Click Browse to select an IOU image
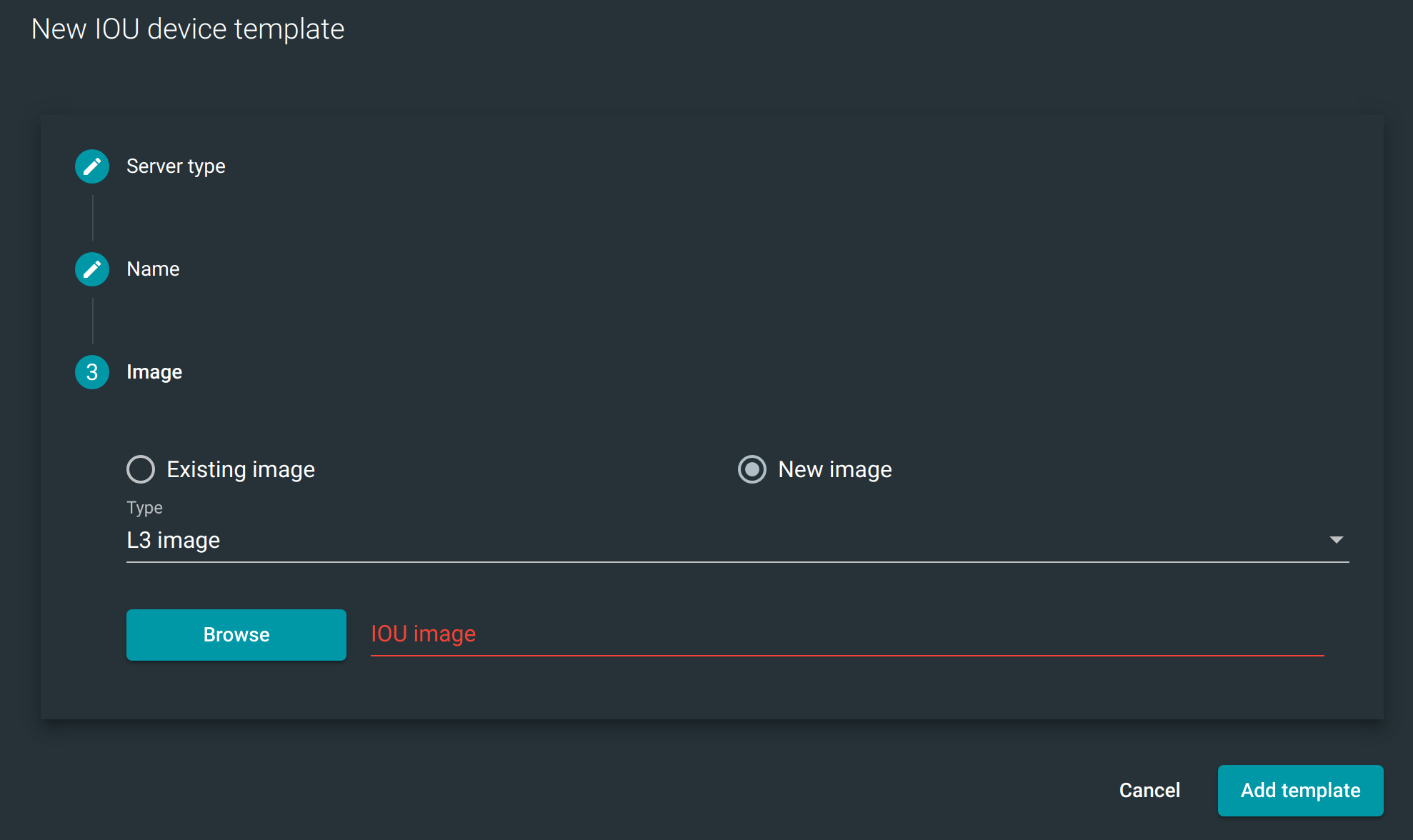 pos(236,634)
